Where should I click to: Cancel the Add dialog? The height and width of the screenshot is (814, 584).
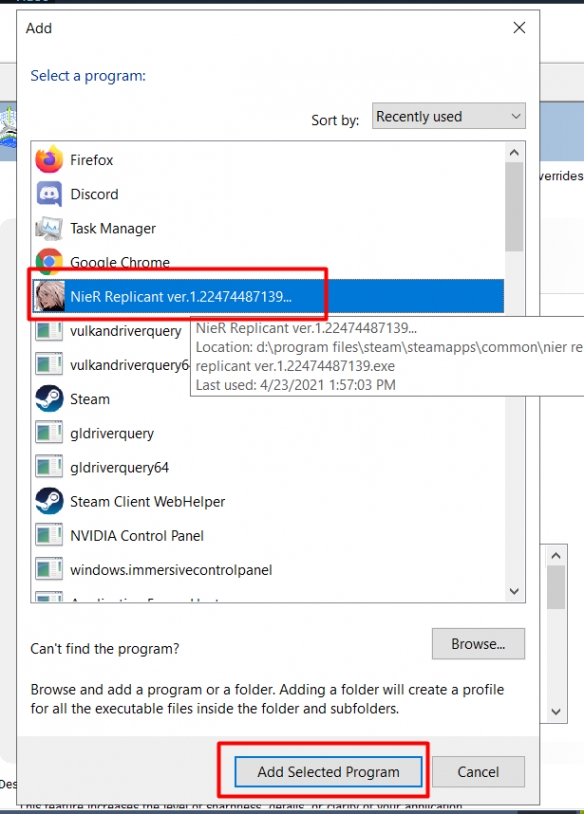click(x=478, y=771)
